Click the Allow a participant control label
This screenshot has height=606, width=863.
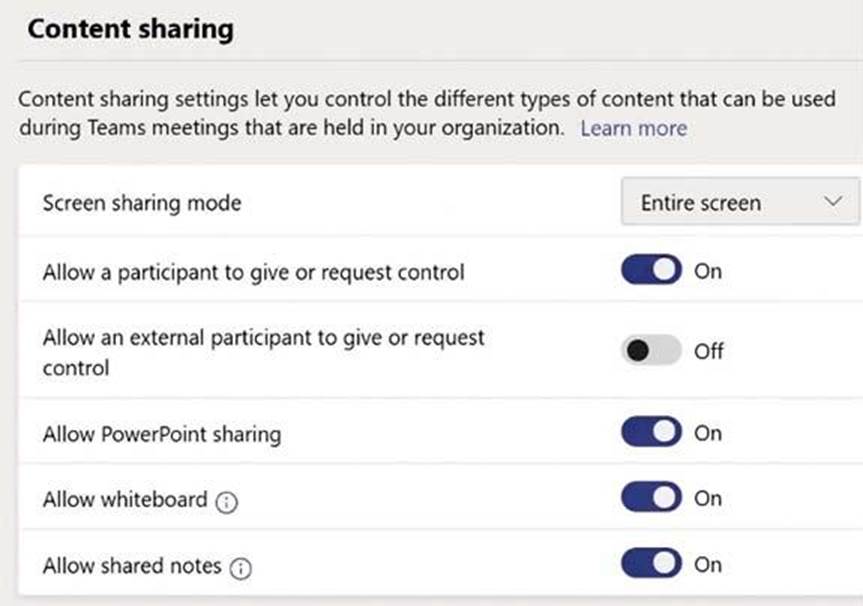[253, 272]
